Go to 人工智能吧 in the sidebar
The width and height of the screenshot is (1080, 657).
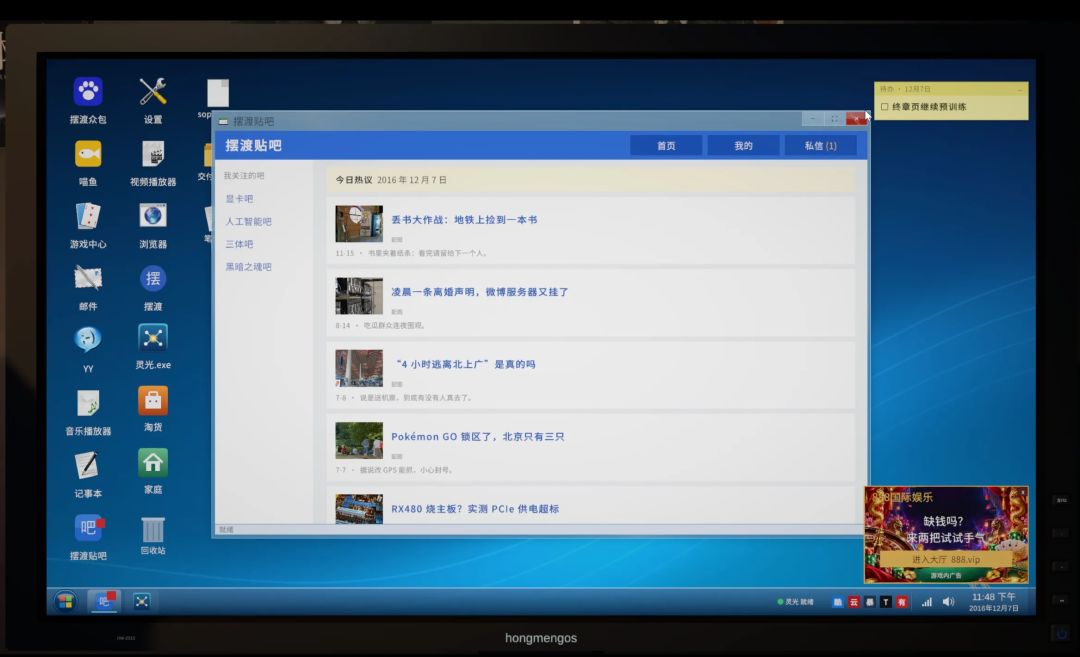[x=249, y=222]
